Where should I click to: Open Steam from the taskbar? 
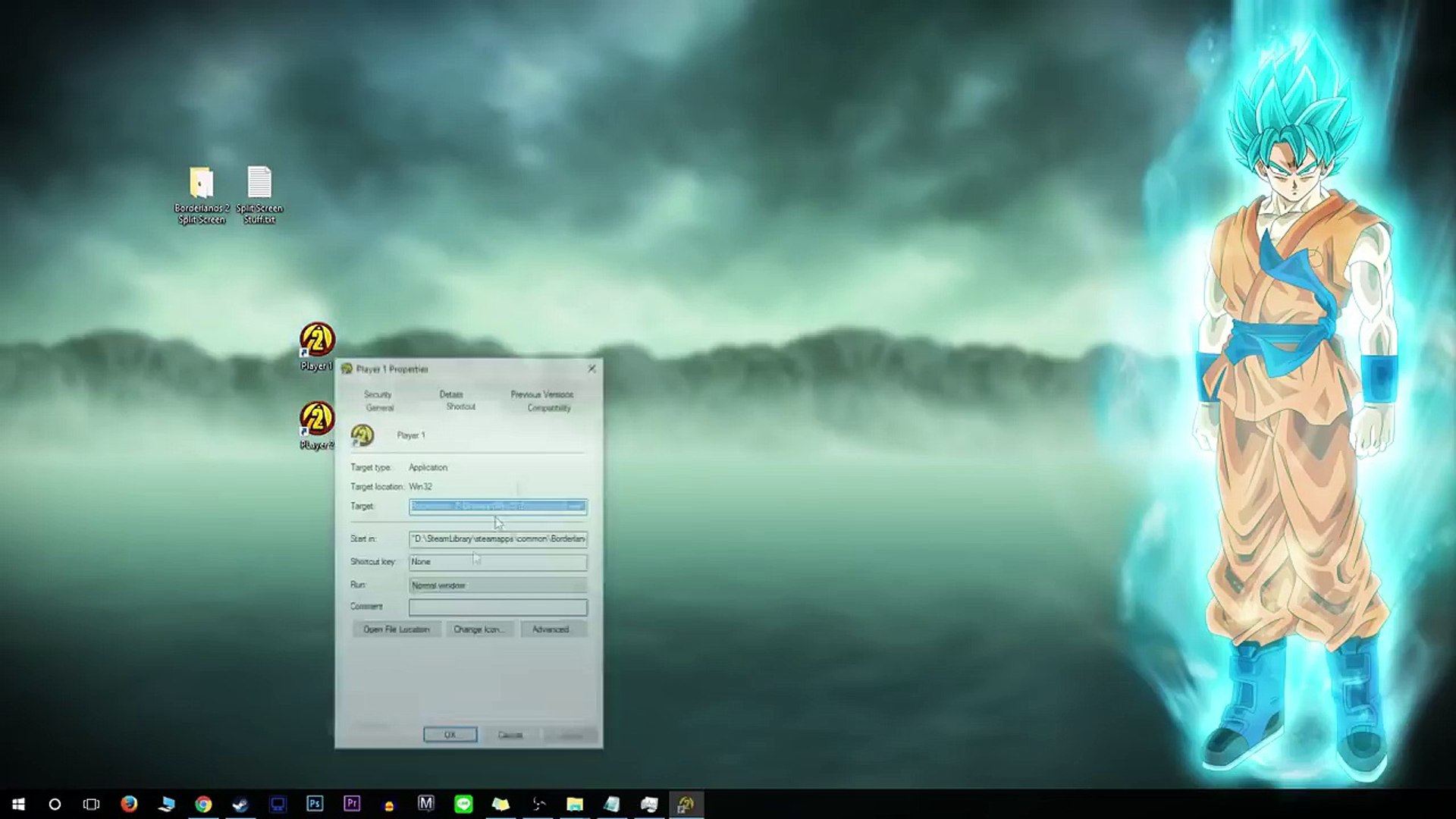[x=240, y=804]
